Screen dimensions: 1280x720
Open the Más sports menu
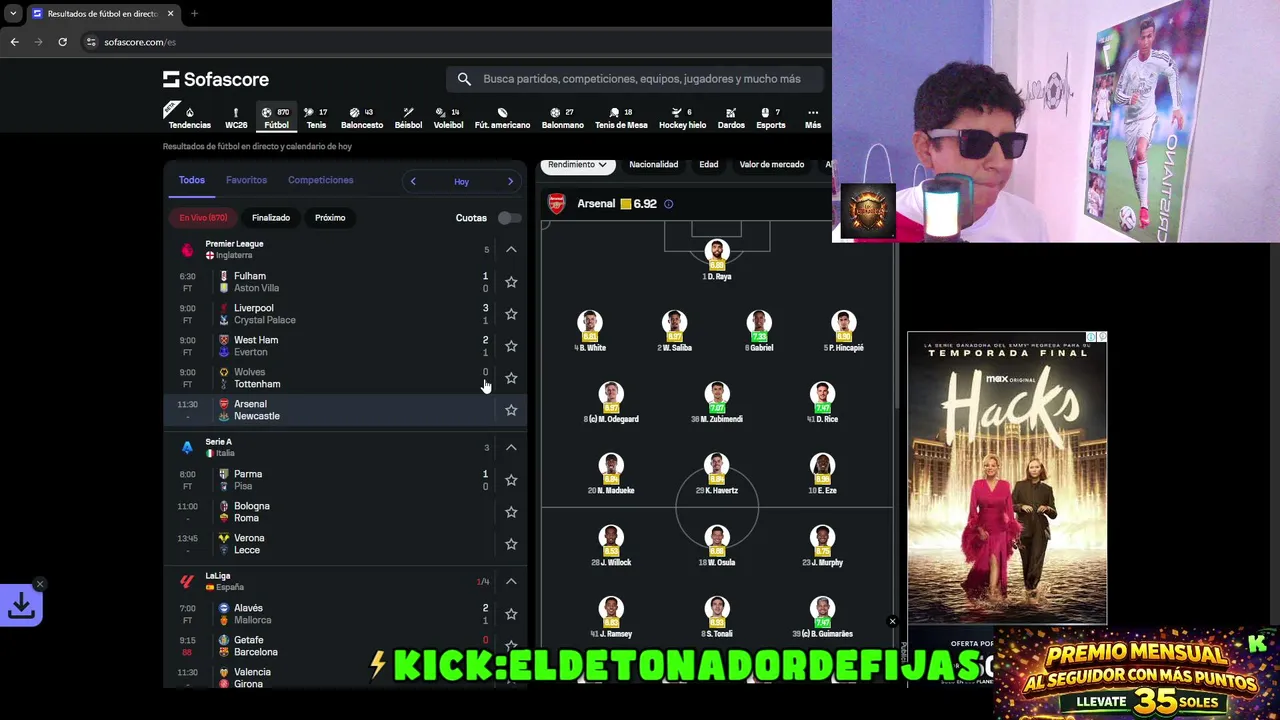click(813, 118)
